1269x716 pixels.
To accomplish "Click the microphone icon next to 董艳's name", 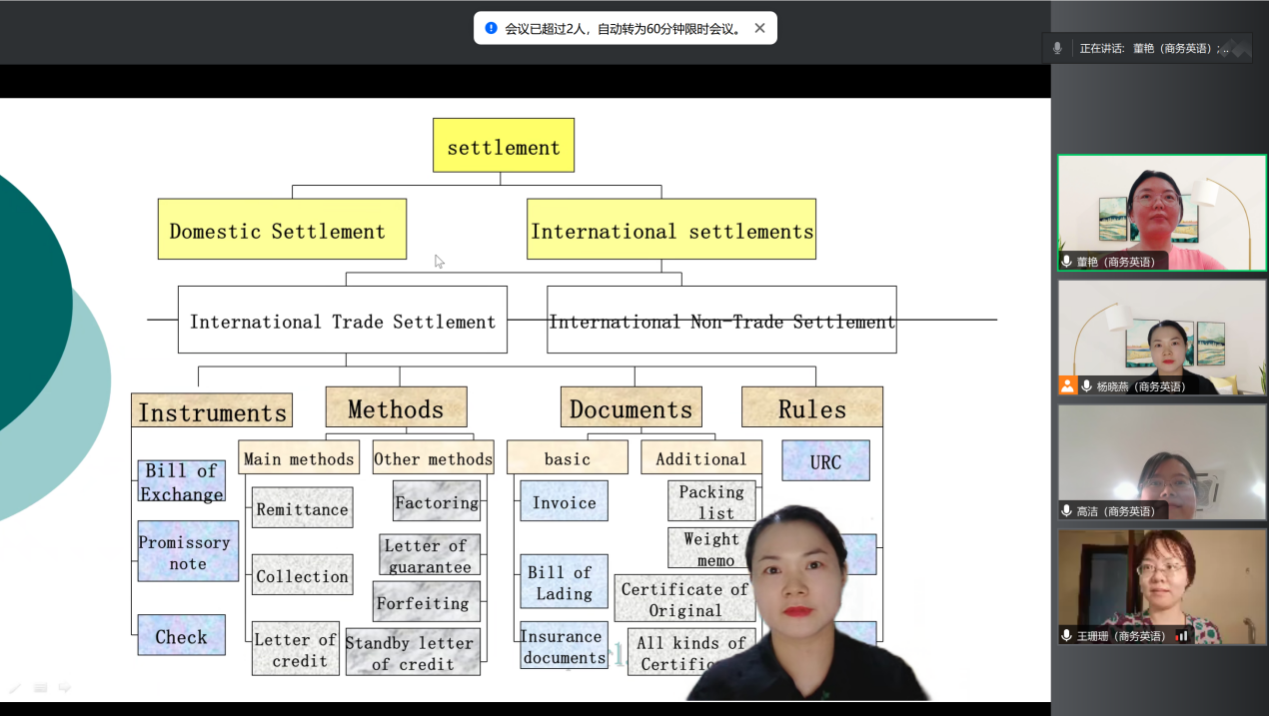I will (1068, 262).
